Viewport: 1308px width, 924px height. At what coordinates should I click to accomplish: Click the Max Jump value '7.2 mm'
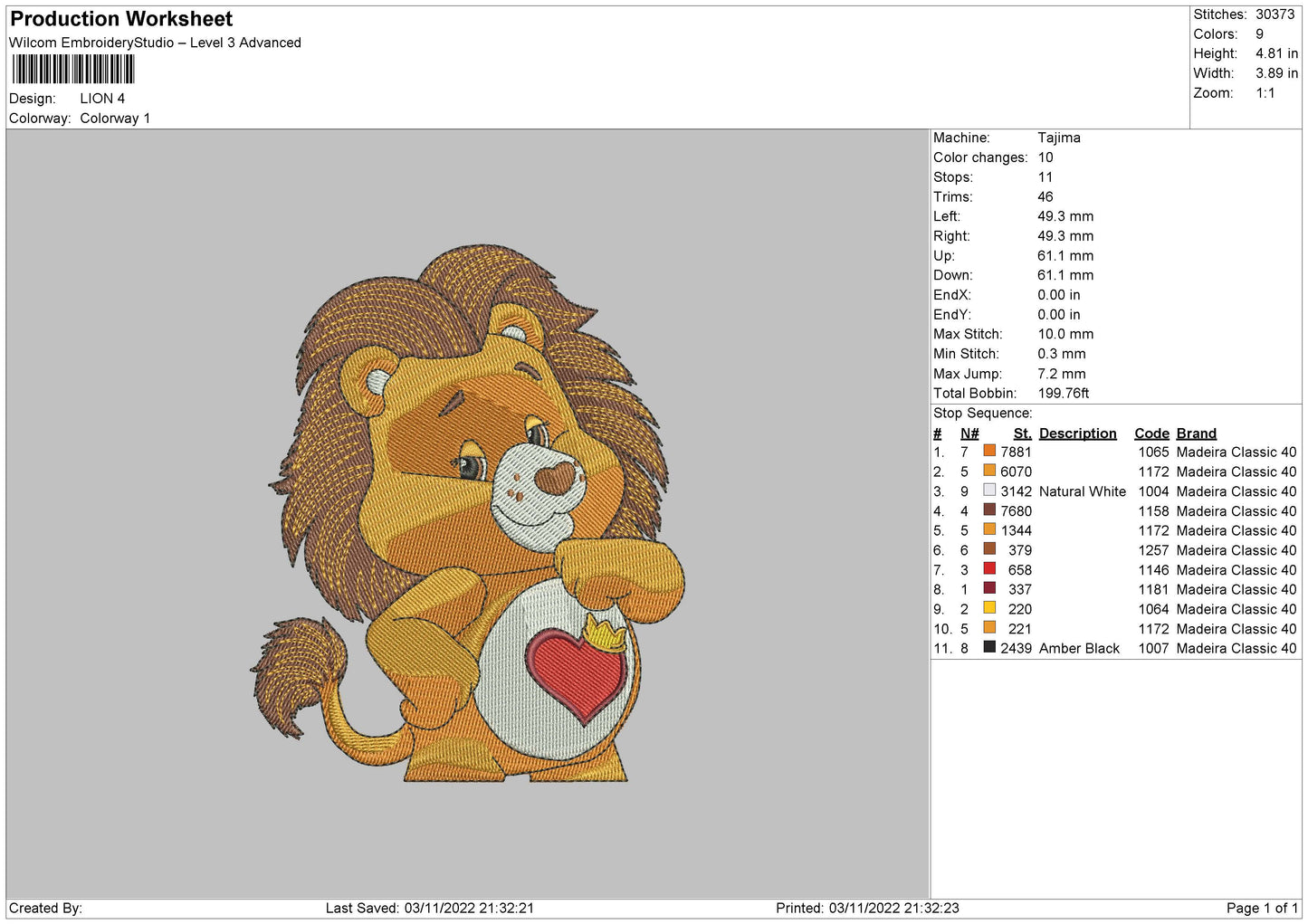pos(1062,374)
